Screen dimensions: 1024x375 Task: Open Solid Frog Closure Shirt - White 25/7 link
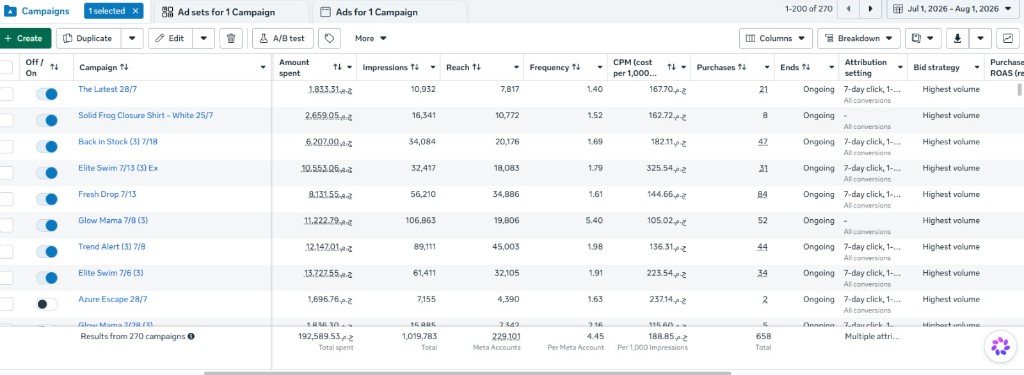pyautogui.click(x=146, y=116)
